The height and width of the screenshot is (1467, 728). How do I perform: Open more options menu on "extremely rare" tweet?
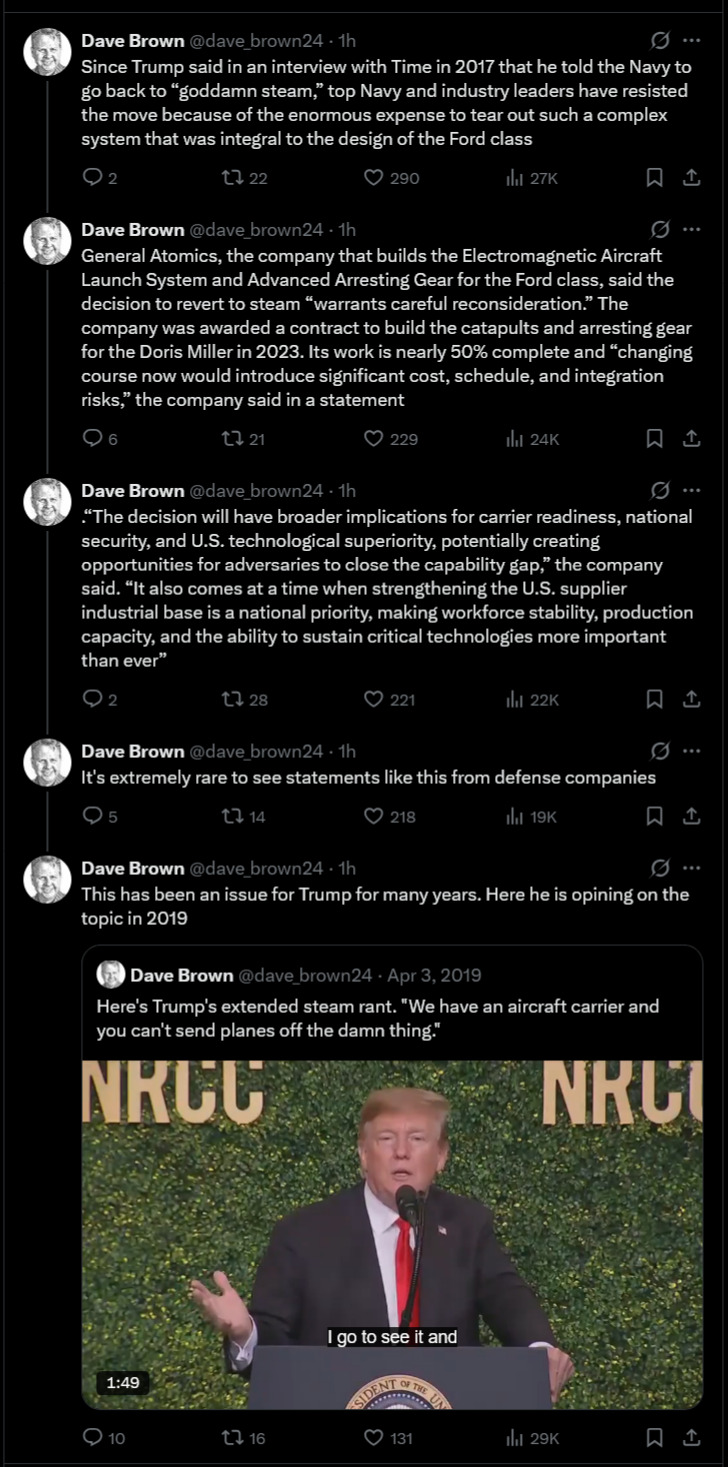click(x=691, y=751)
